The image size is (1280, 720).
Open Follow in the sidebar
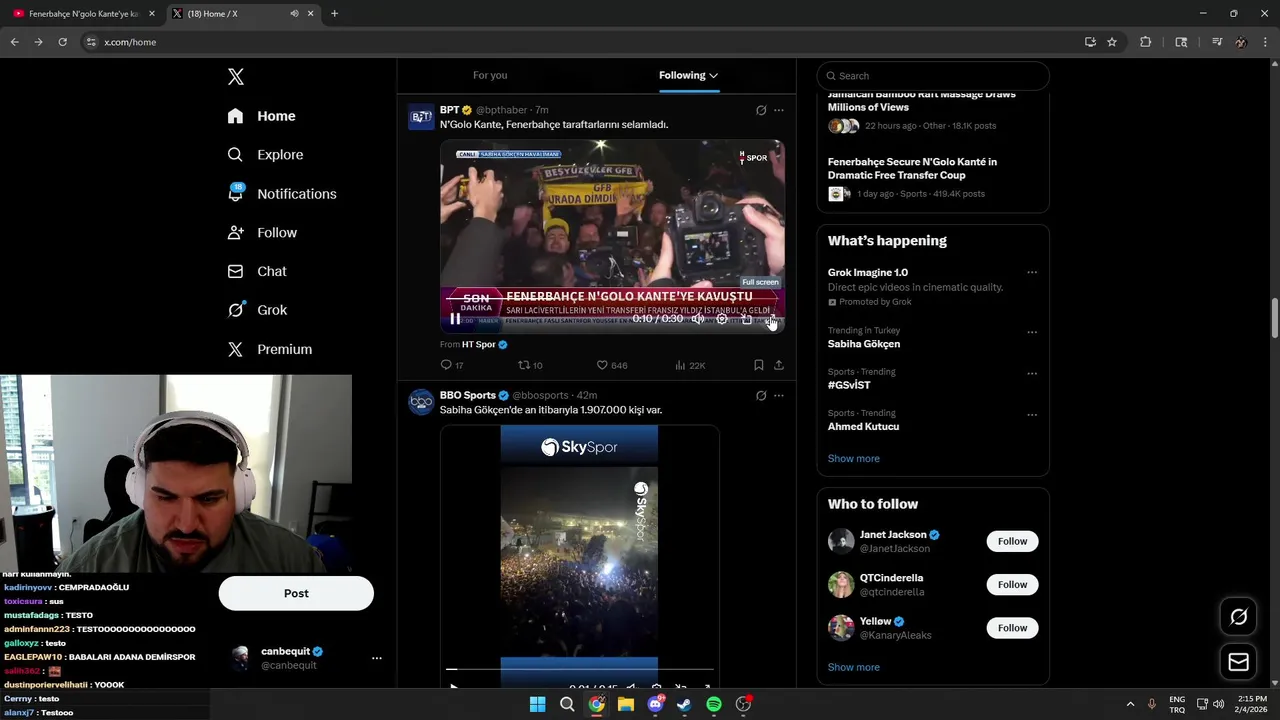(x=263, y=232)
